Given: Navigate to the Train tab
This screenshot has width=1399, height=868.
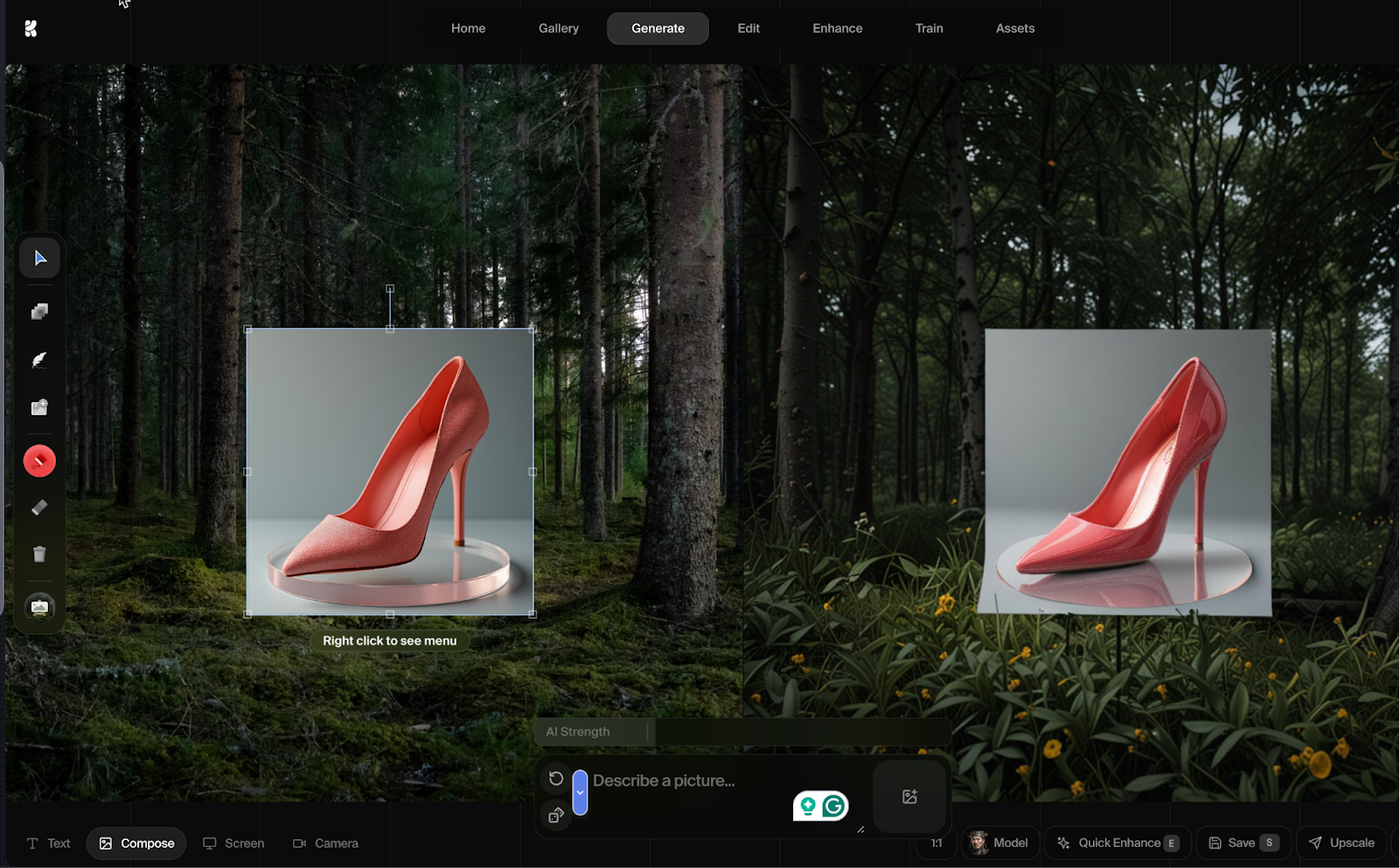Looking at the screenshot, I should [929, 28].
